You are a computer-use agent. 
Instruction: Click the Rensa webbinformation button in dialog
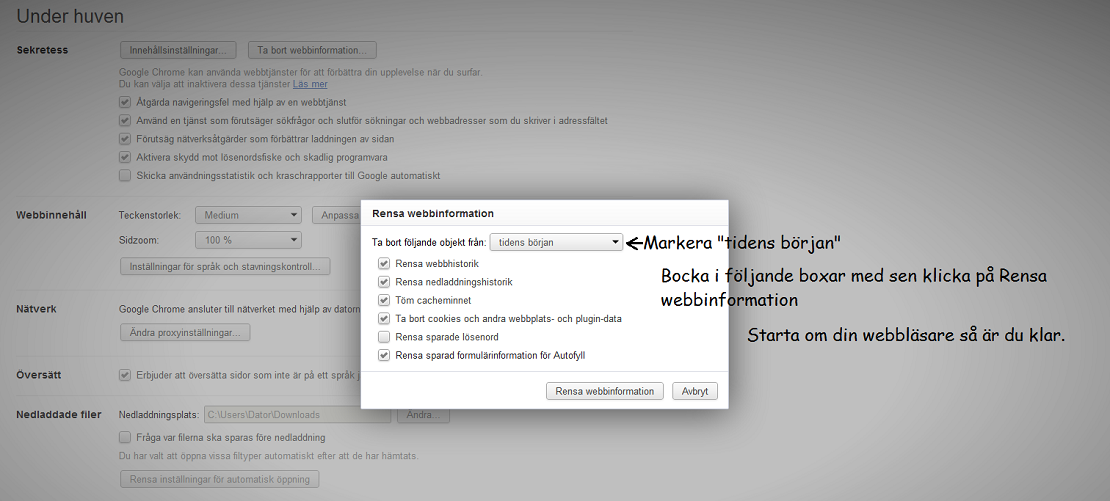click(604, 391)
